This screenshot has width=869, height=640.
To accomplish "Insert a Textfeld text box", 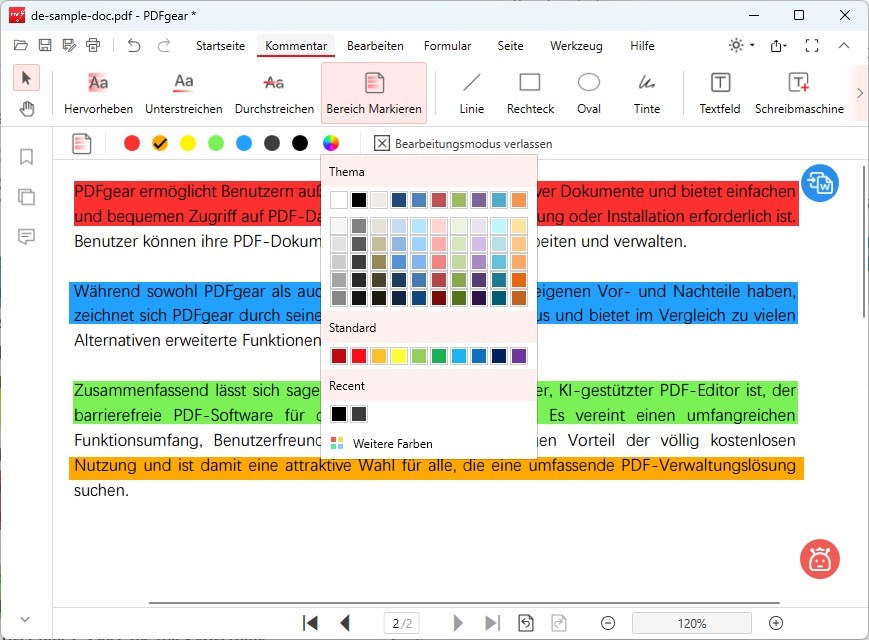I will tap(719, 93).
